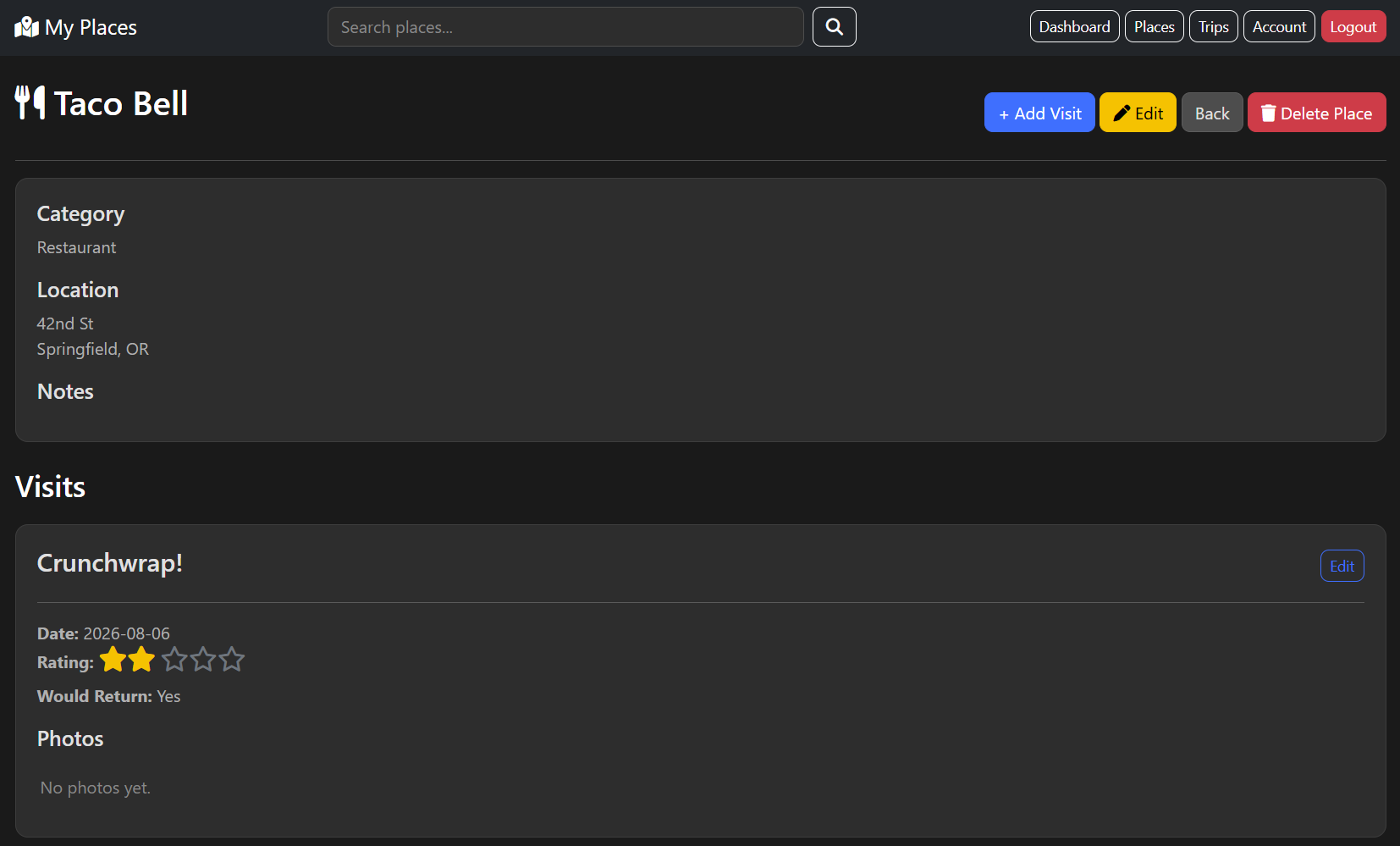Click the Notes heading

[65, 391]
